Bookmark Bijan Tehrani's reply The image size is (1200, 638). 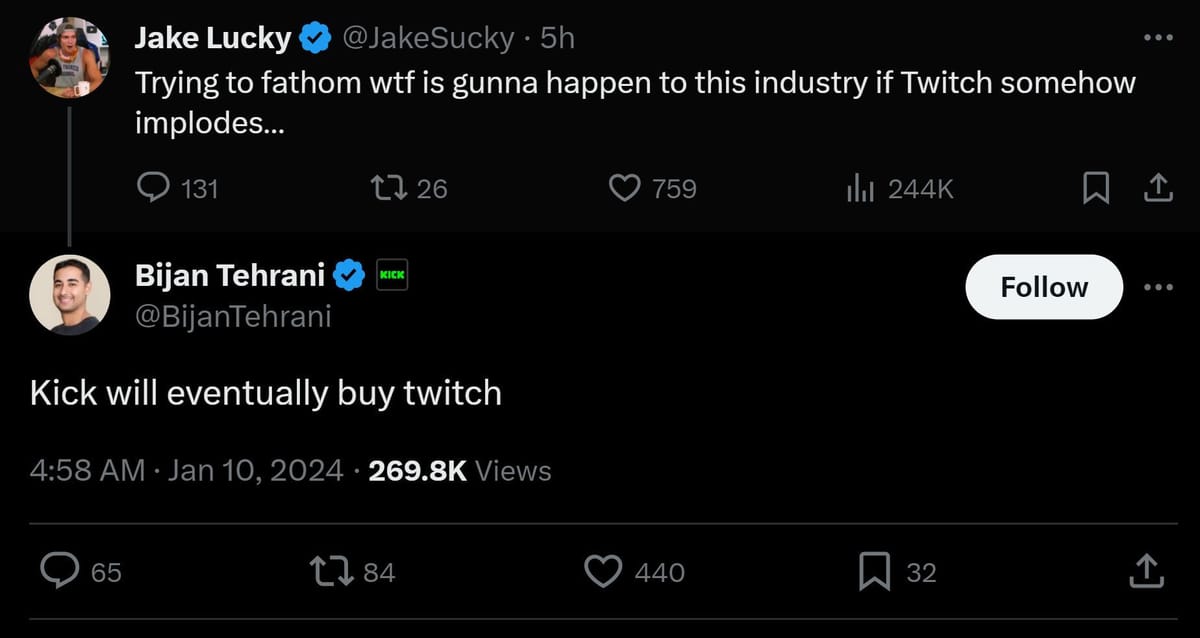point(875,571)
